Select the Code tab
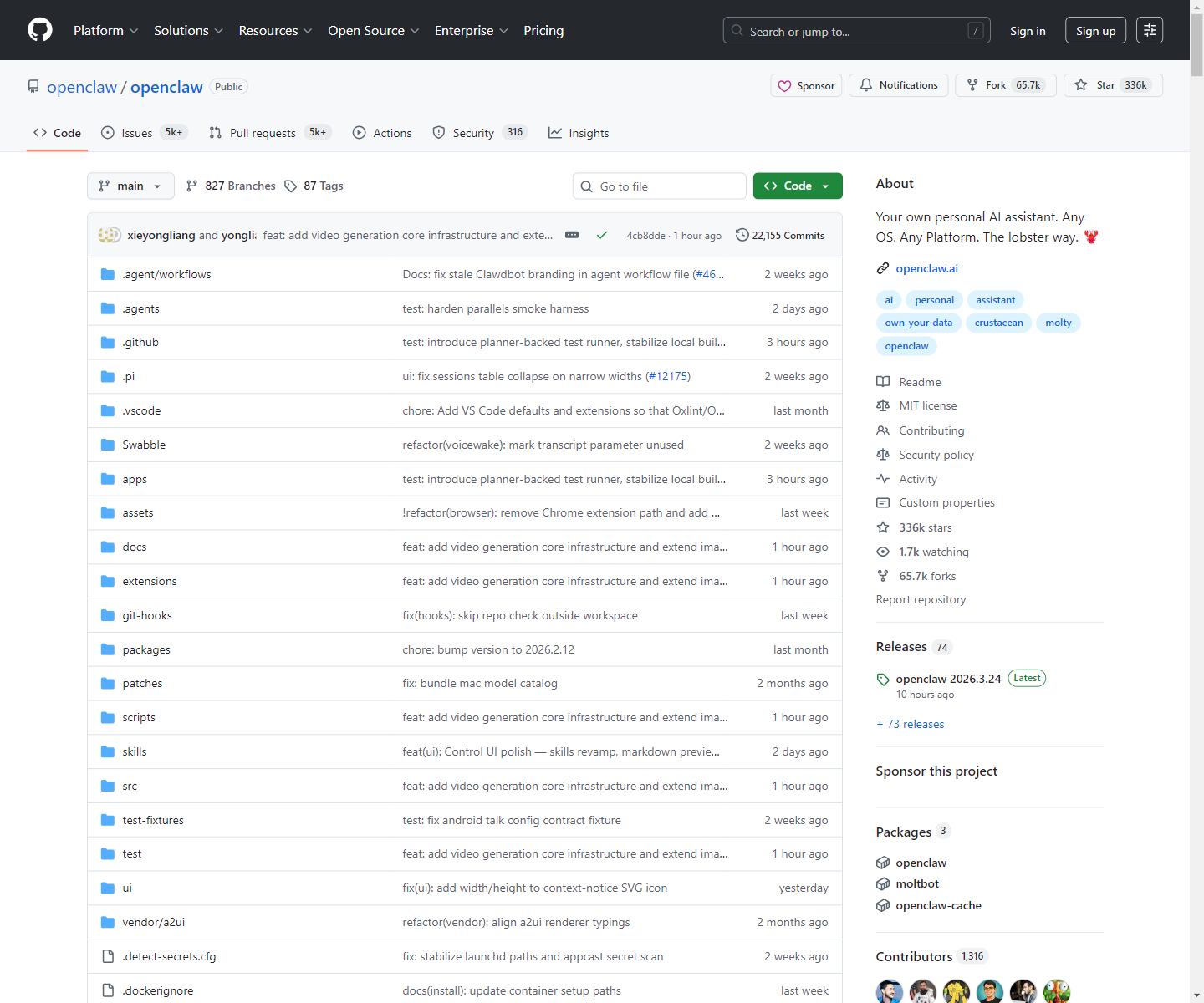Screen dimensions: 1204x1003 point(57,132)
